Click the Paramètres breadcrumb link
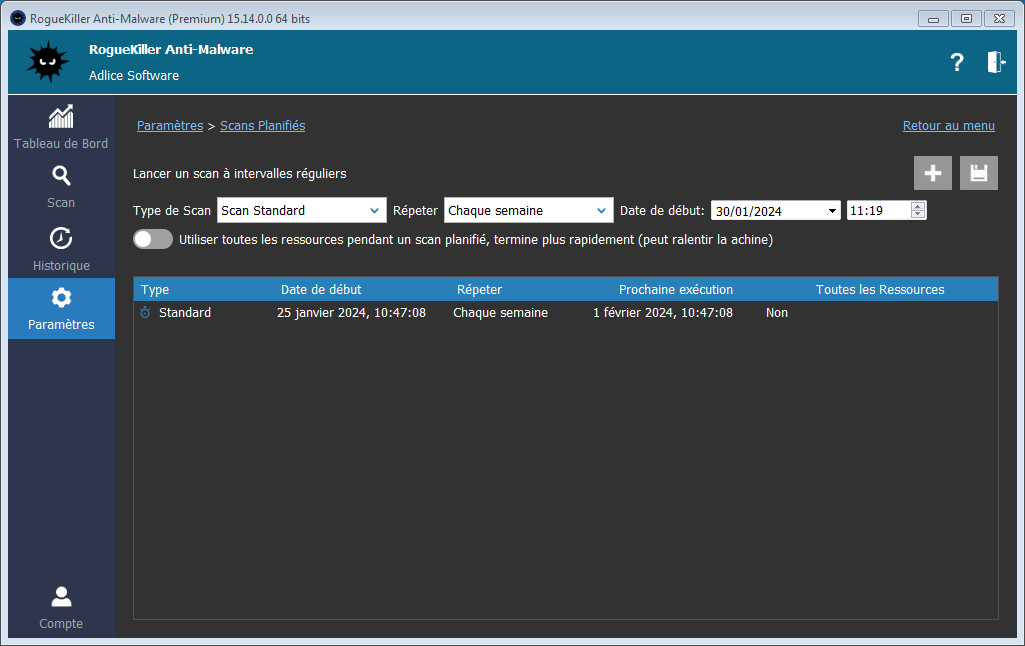The width and height of the screenshot is (1025, 646). (x=169, y=126)
